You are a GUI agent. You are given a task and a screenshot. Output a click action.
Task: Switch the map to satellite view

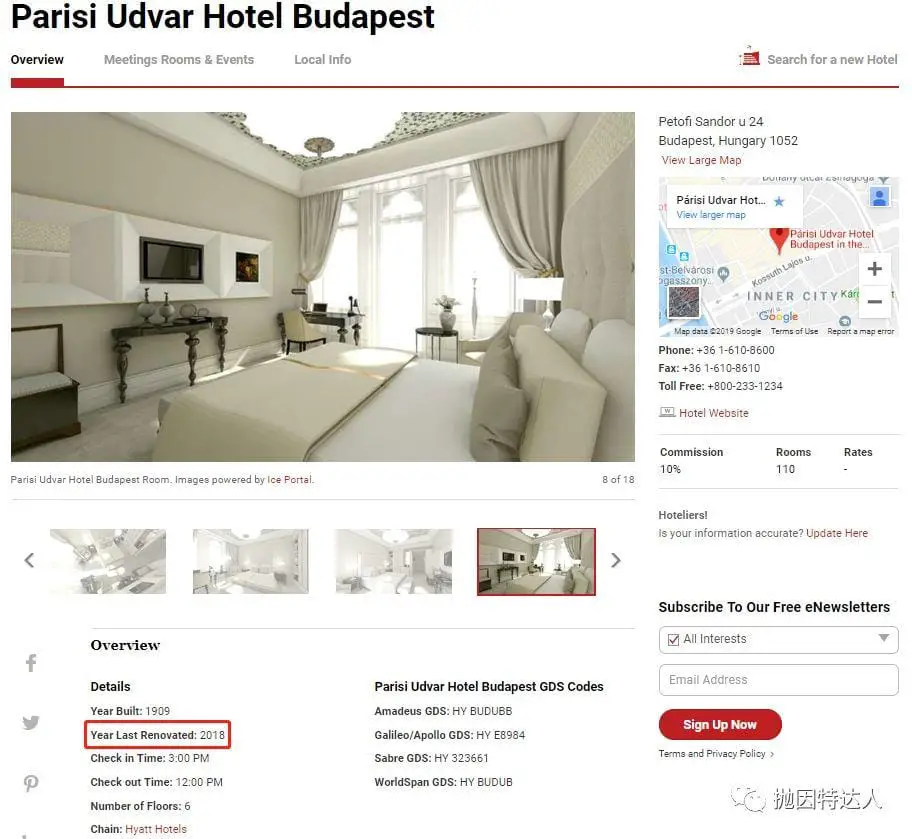click(683, 302)
